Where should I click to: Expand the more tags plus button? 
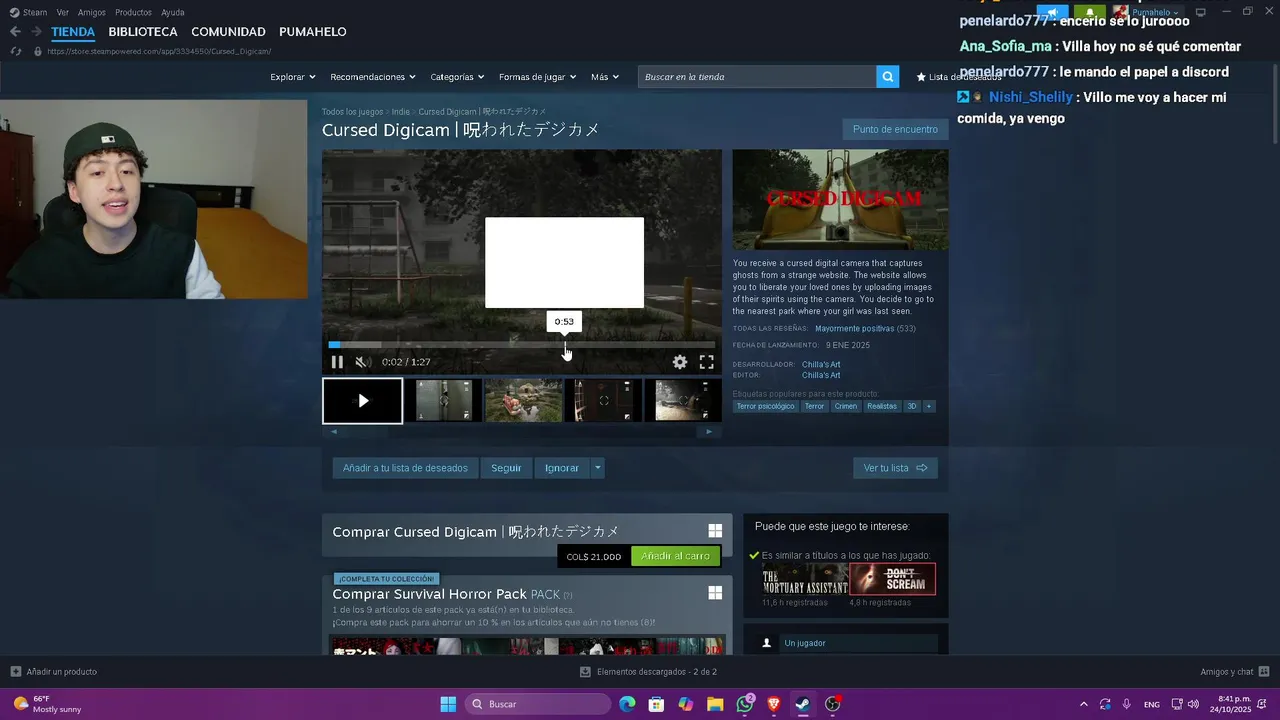click(928, 406)
